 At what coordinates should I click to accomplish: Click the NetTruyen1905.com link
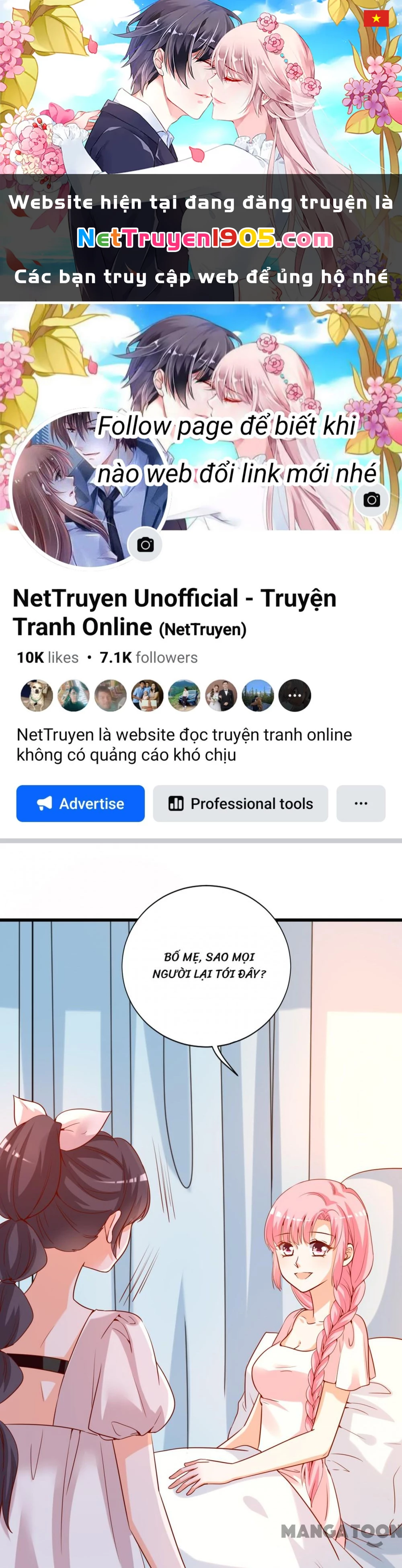(x=205, y=239)
